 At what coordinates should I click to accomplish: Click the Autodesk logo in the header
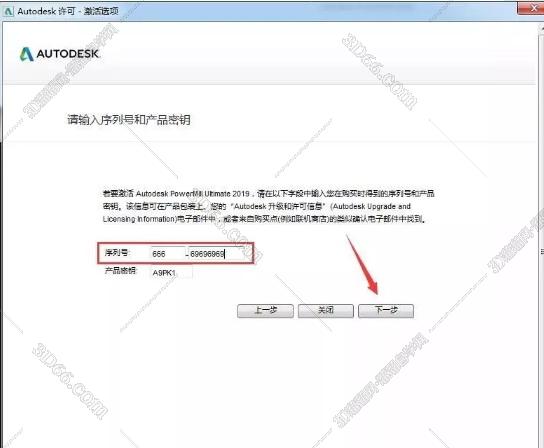(59, 54)
